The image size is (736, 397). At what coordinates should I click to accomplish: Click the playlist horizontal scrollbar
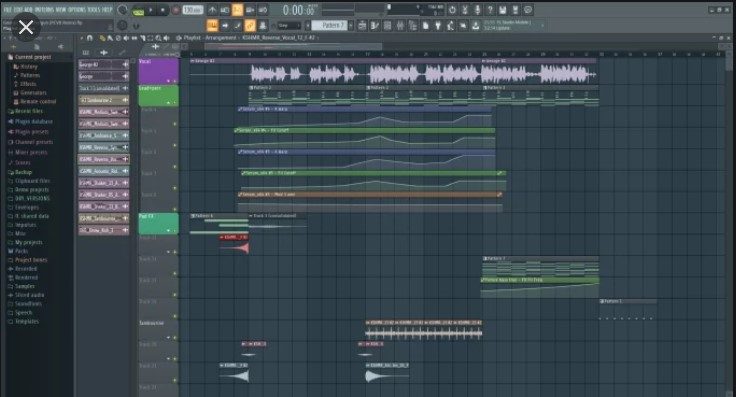[293, 46]
